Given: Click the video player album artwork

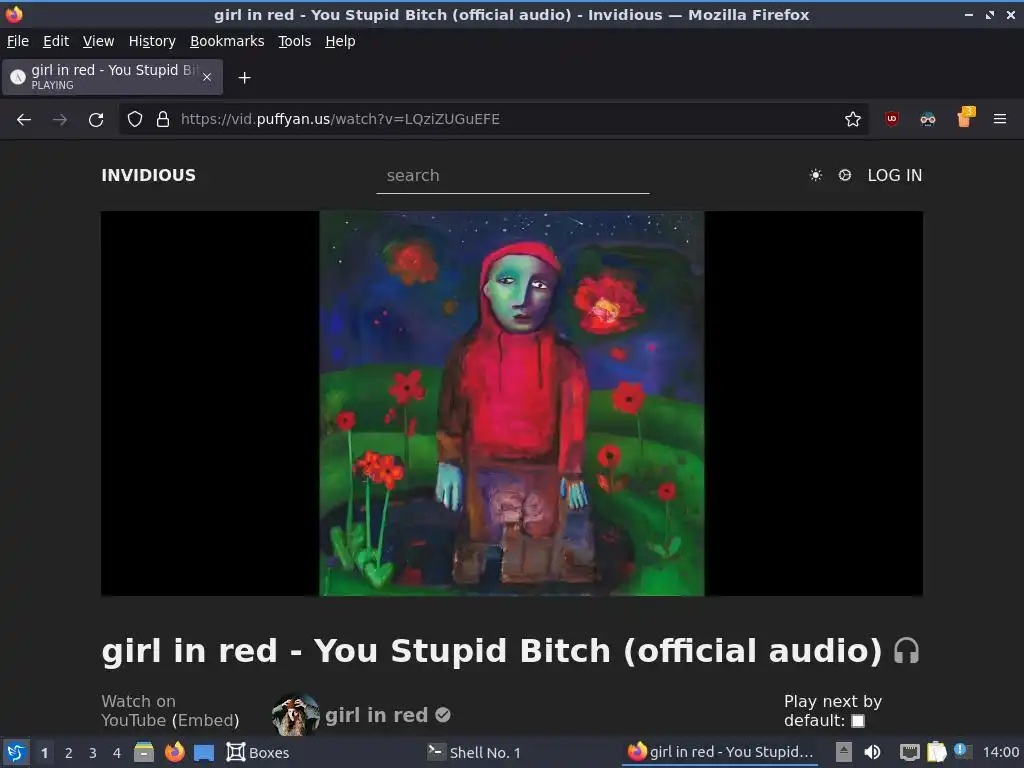Looking at the screenshot, I should pyautogui.click(x=512, y=403).
